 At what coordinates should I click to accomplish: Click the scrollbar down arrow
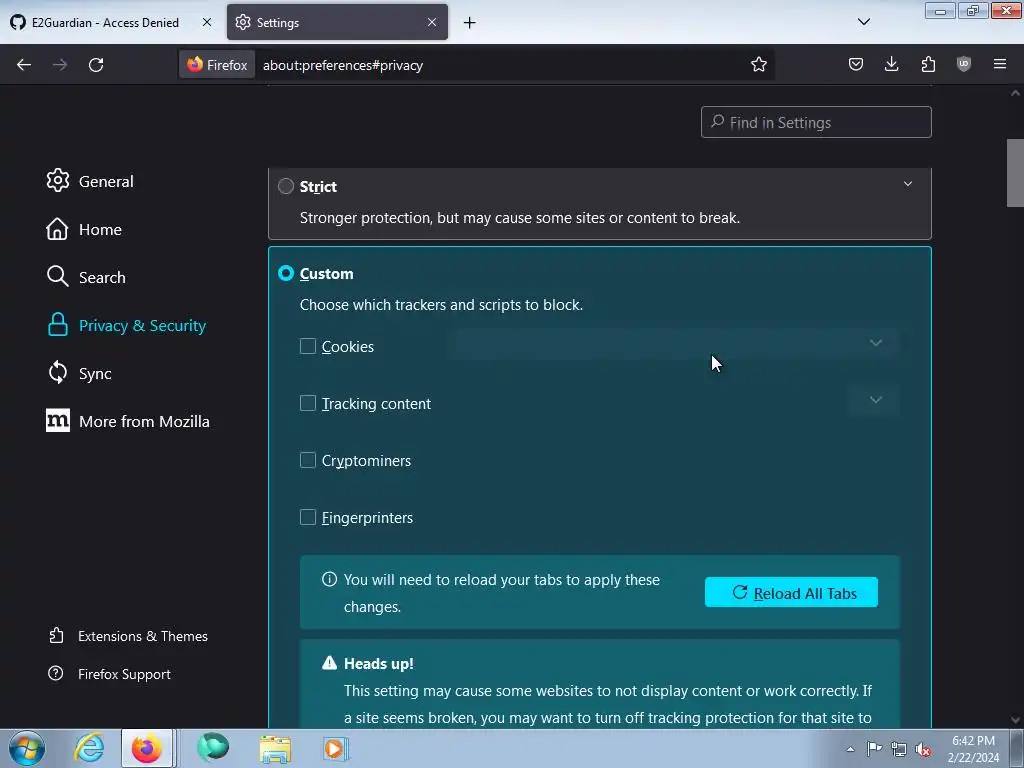tap(1015, 720)
